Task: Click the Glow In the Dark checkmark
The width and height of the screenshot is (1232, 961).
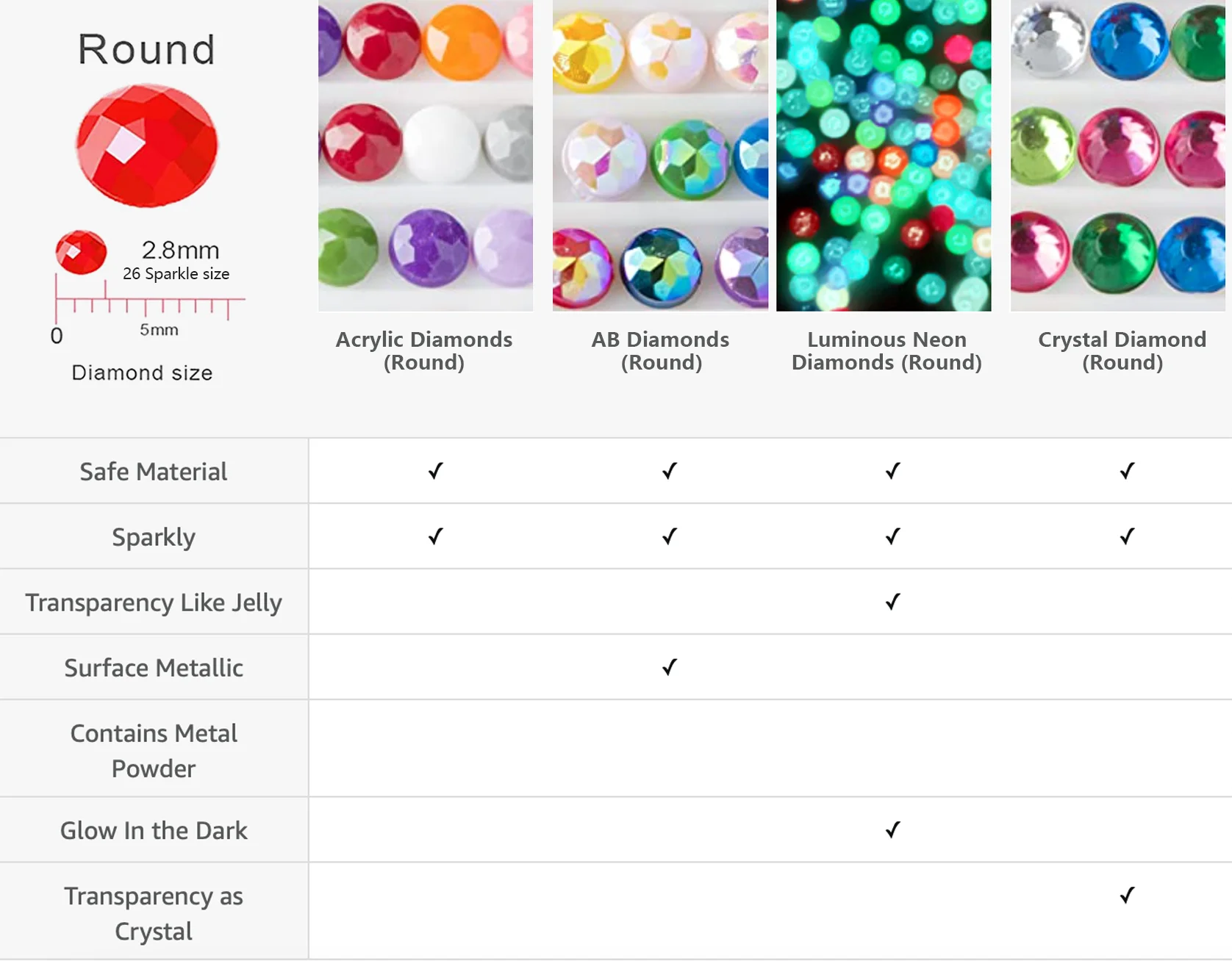Action: pyautogui.click(x=892, y=829)
